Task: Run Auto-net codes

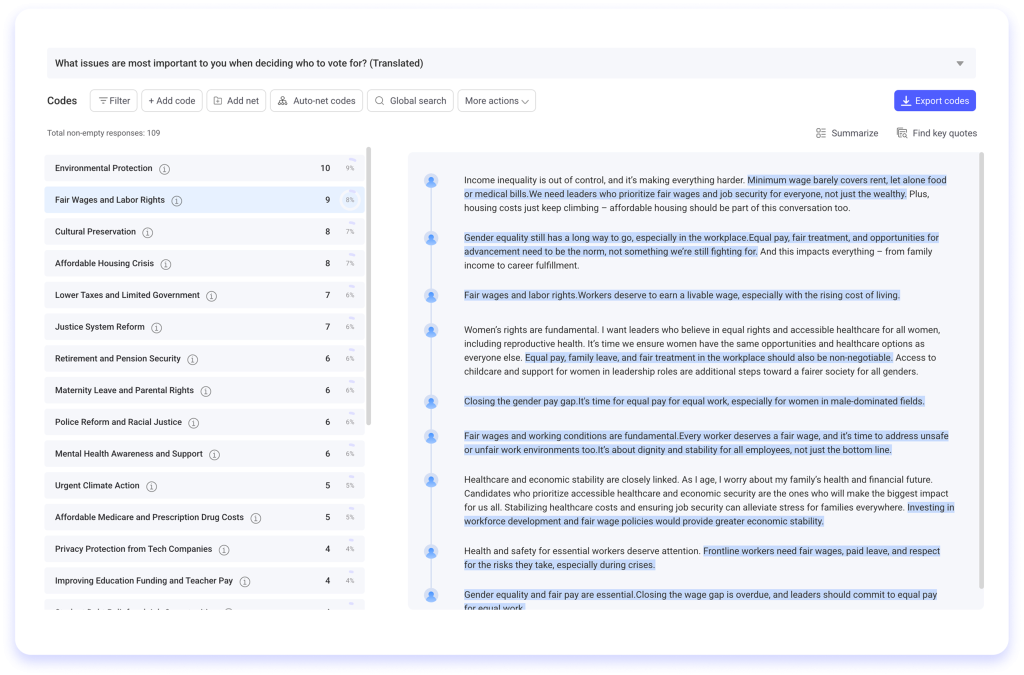Action: 316,101
